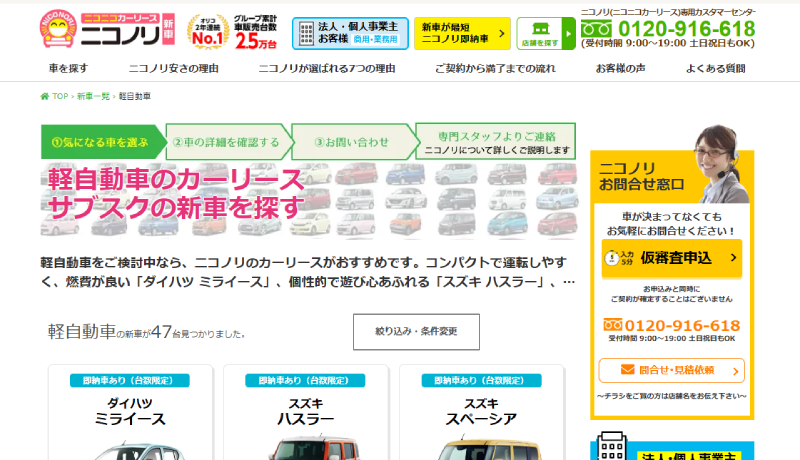The height and width of the screenshot is (460, 800).
Task: Open the 法人・個人事業主 お客様 banner
Action: (350, 33)
